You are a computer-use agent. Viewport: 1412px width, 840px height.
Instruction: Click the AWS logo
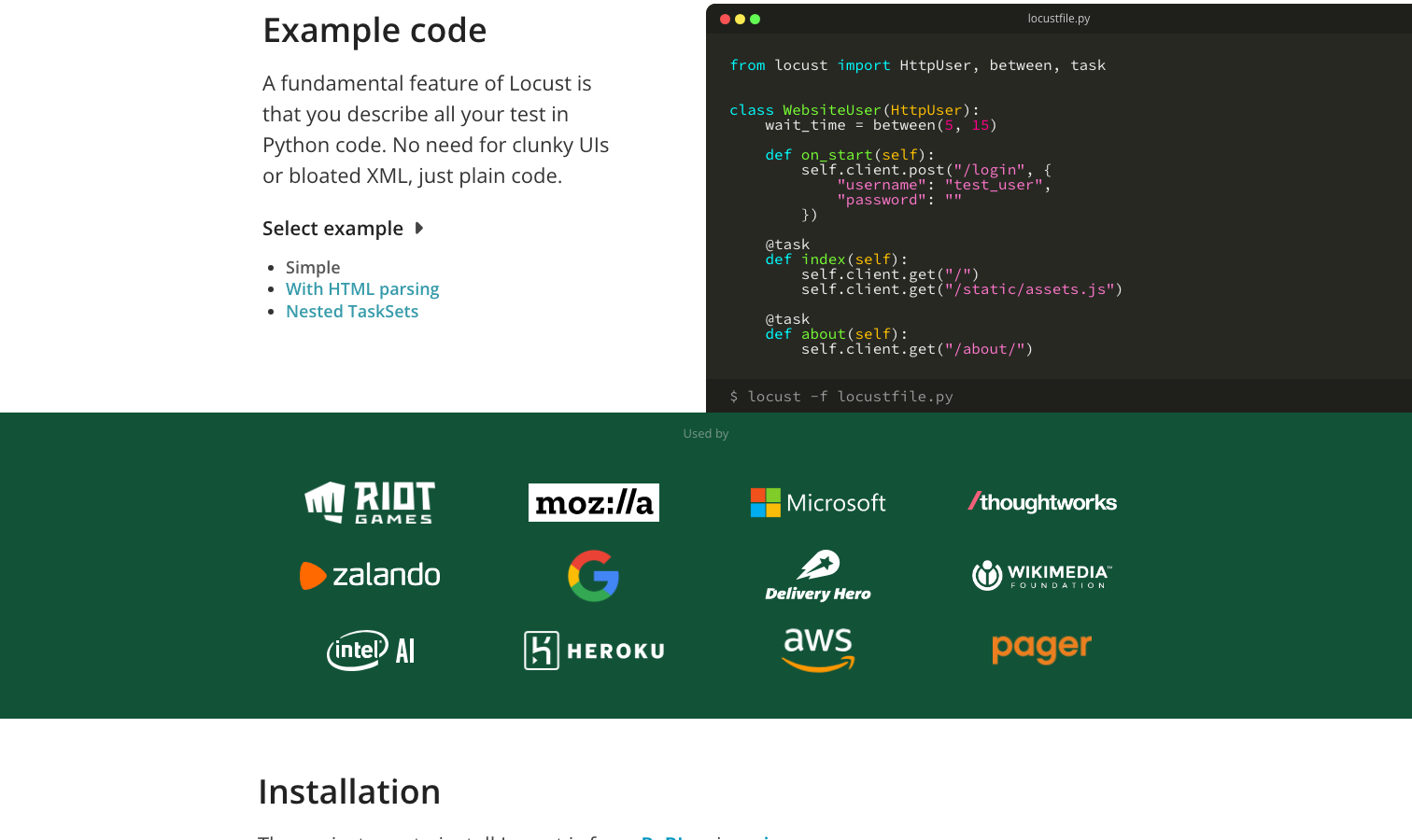click(818, 650)
